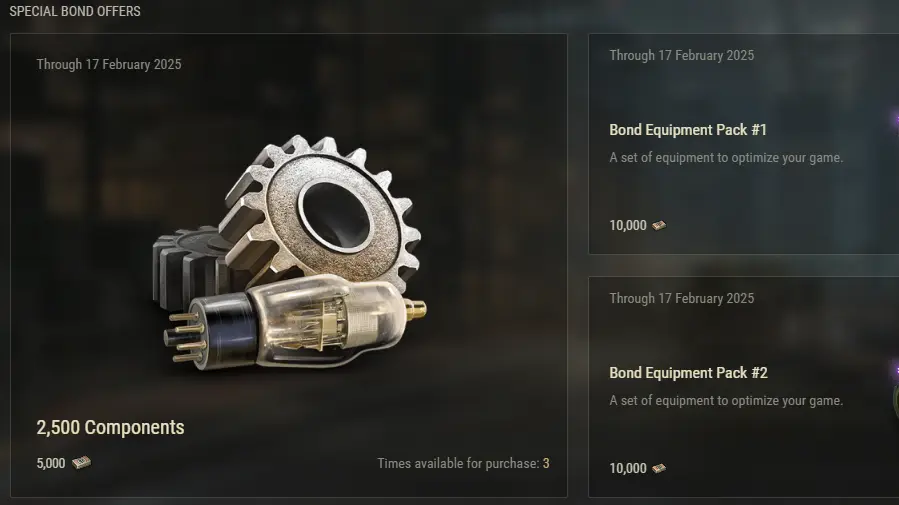Click Times available for purchase counter

pyautogui.click(x=463, y=463)
